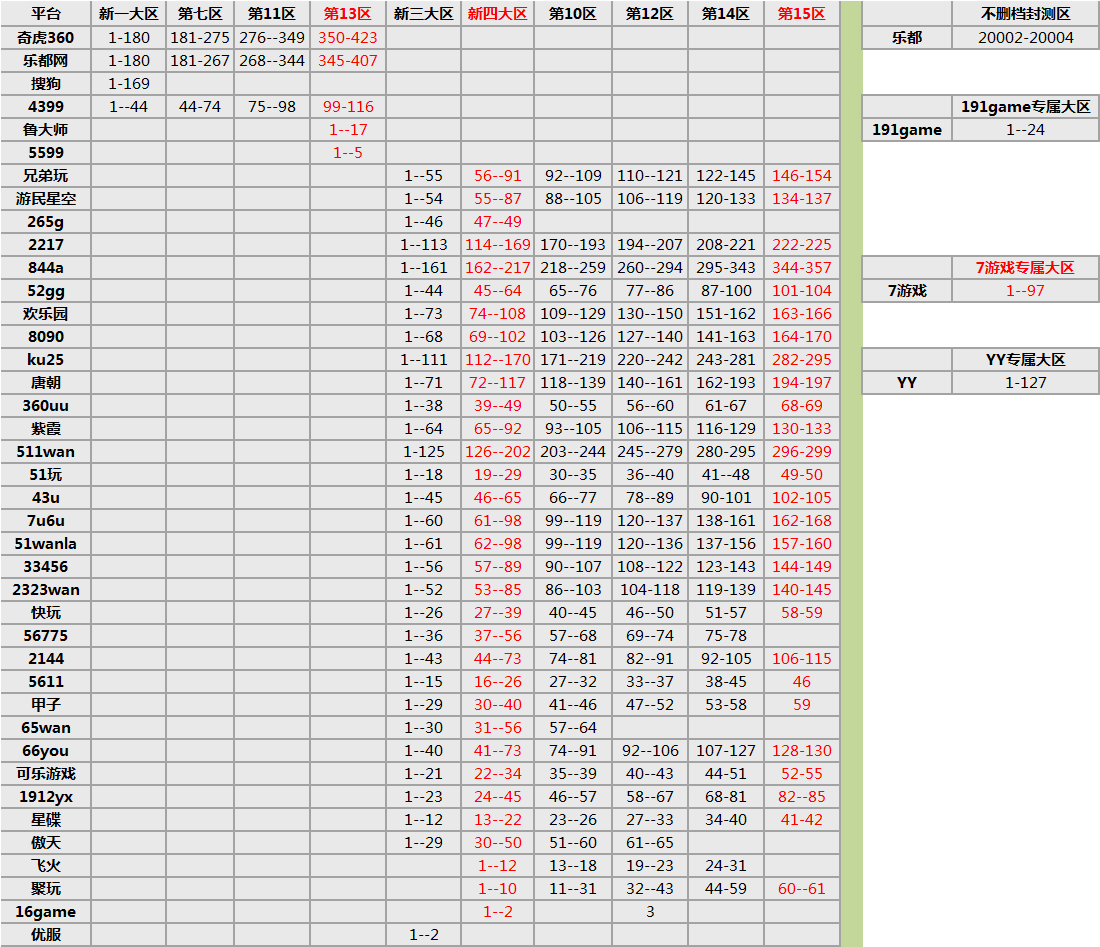Click the cell reading 114--169

click(497, 245)
